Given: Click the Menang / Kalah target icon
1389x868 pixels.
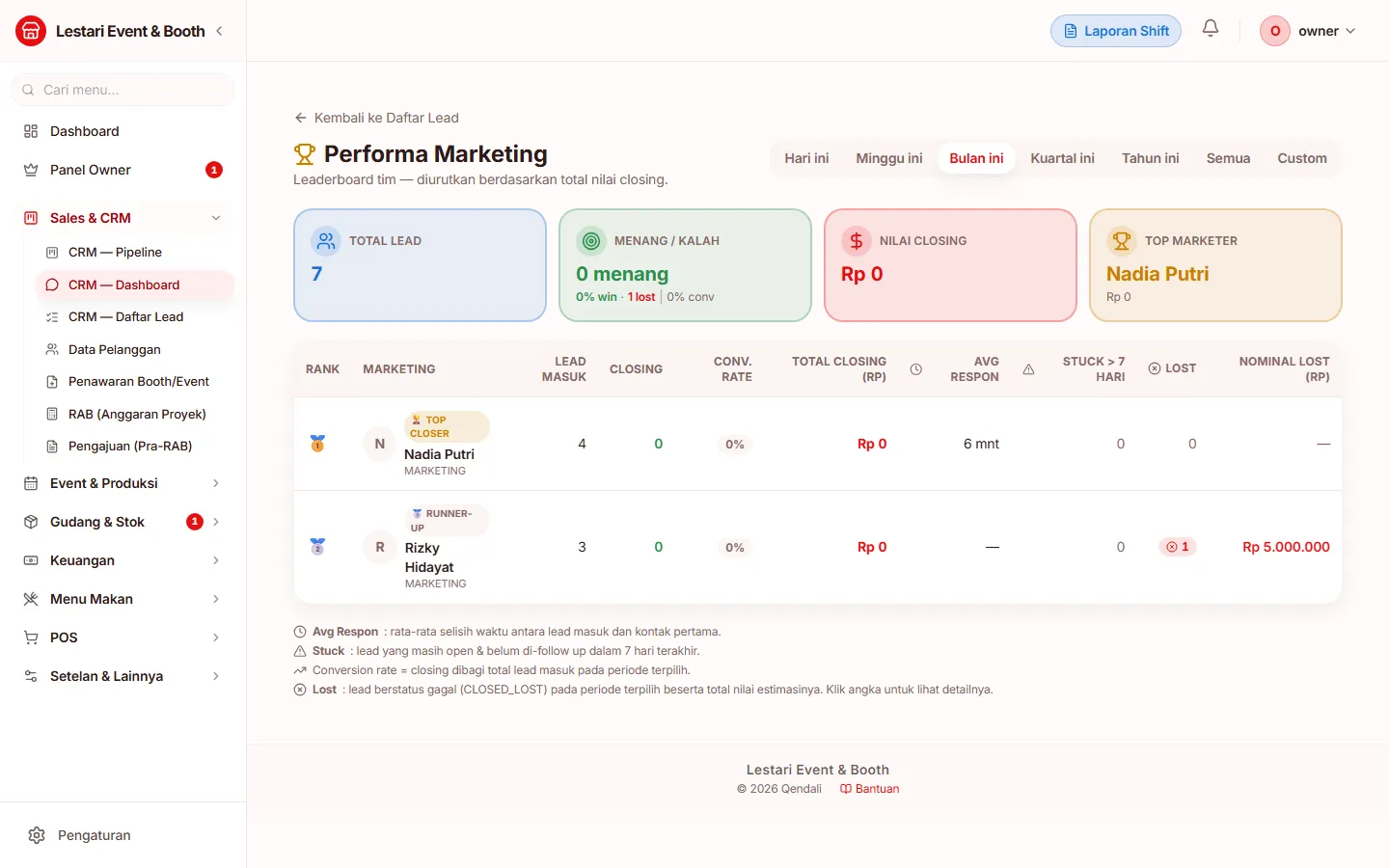Looking at the screenshot, I should click(591, 240).
